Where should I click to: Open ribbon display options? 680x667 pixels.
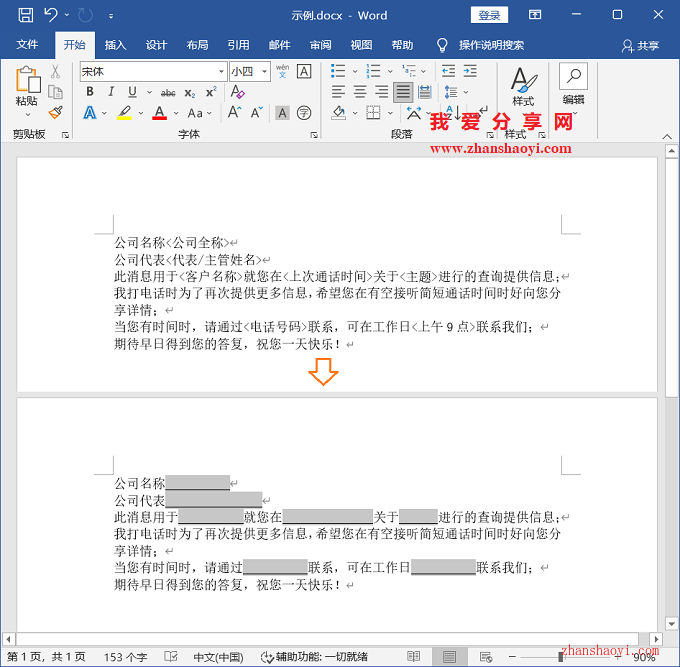(x=535, y=15)
